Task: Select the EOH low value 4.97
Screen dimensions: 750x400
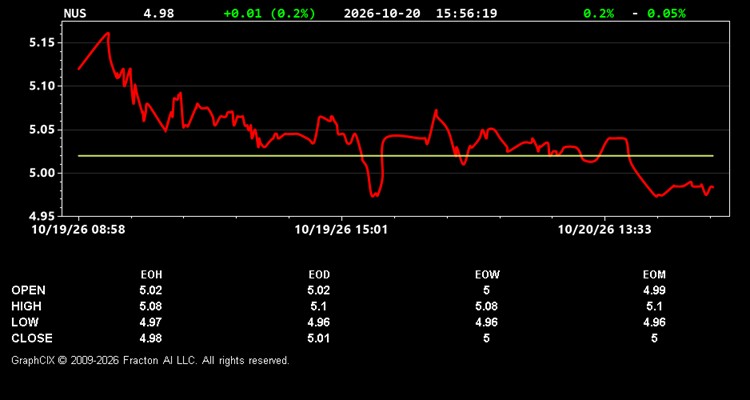Action: pyautogui.click(x=151, y=322)
